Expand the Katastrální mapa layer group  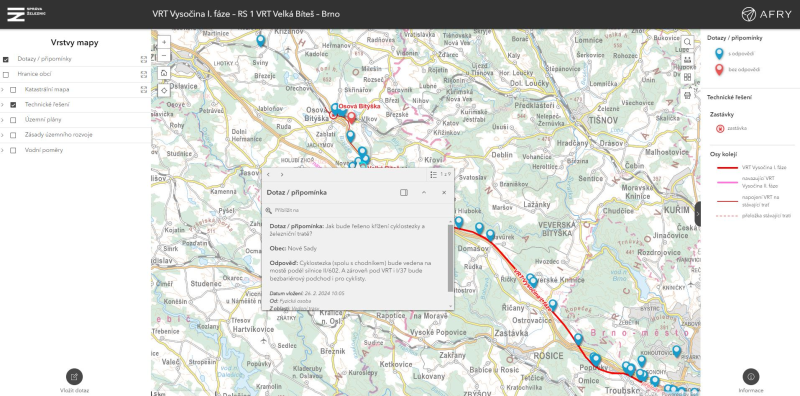[x=3, y=90]
